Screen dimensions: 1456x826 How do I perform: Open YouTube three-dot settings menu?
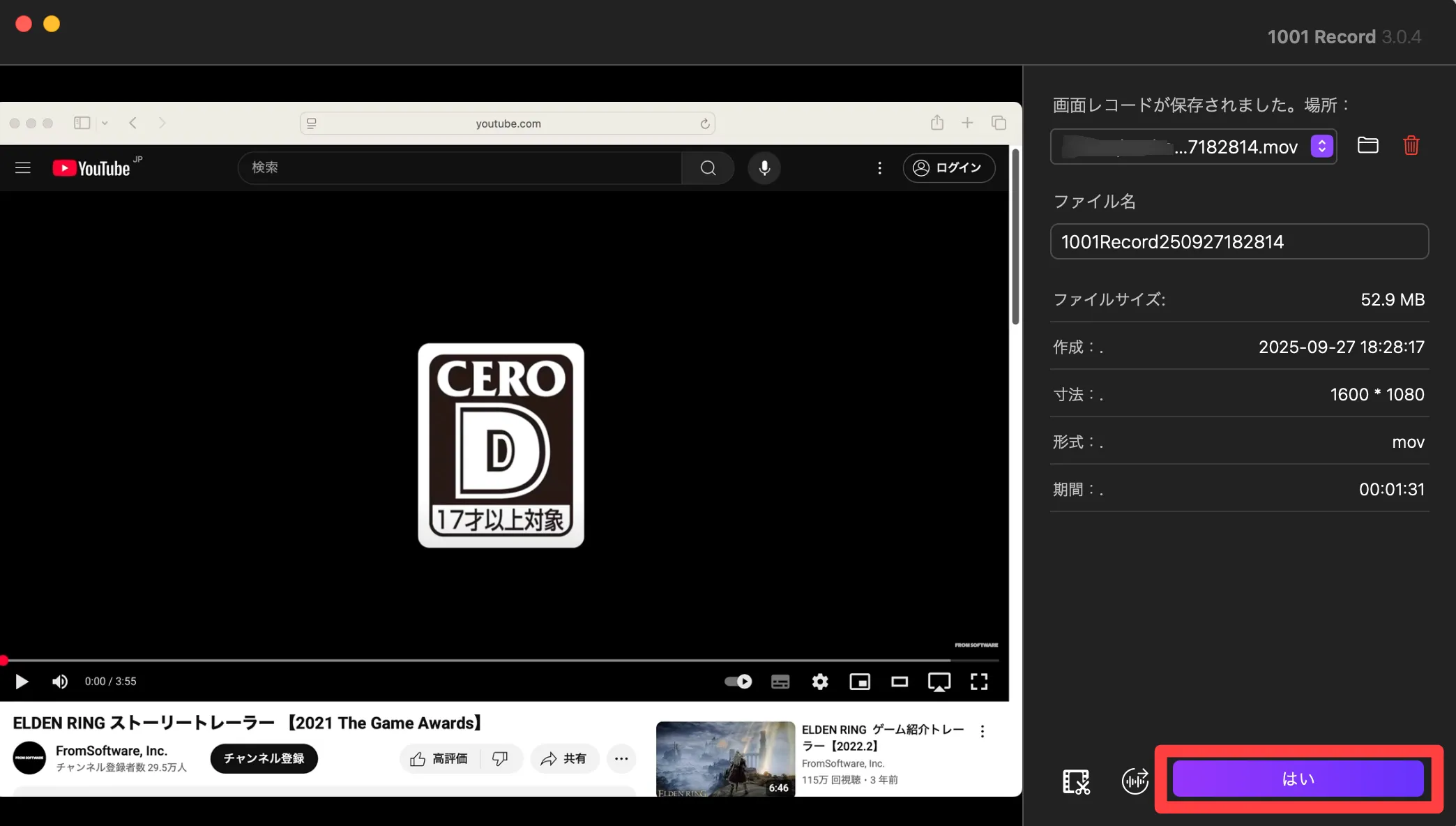tap(879, 168)
